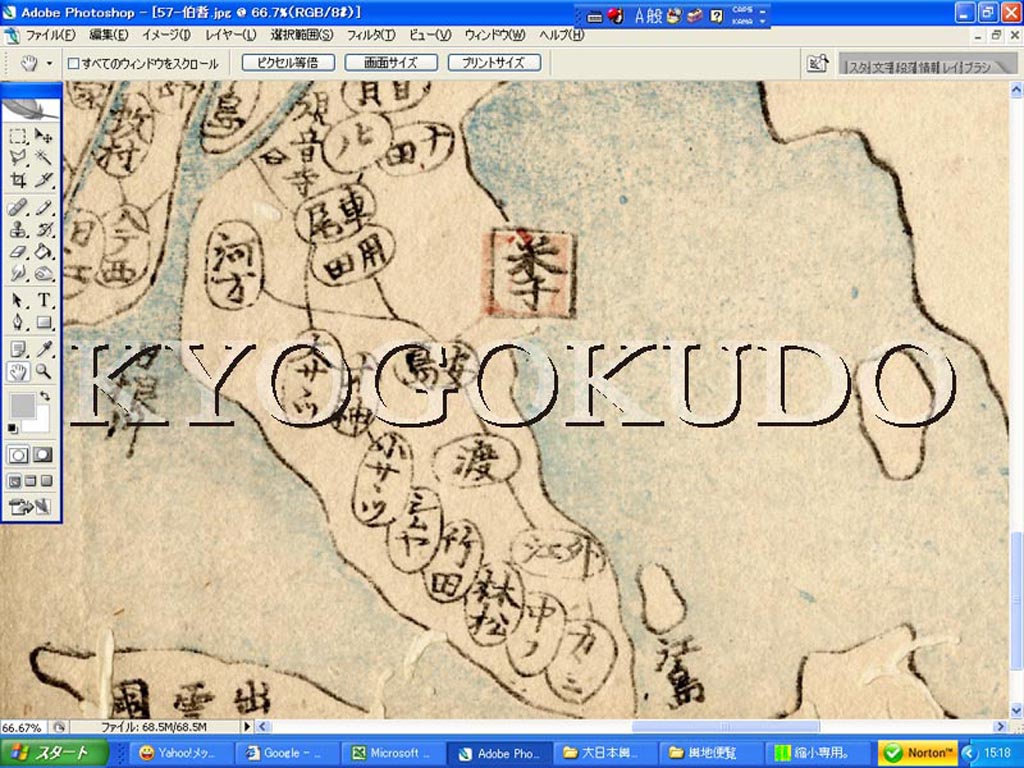Select the History Brush tool
This screenshot has width=1024, height=768.
tap(43, 230)
